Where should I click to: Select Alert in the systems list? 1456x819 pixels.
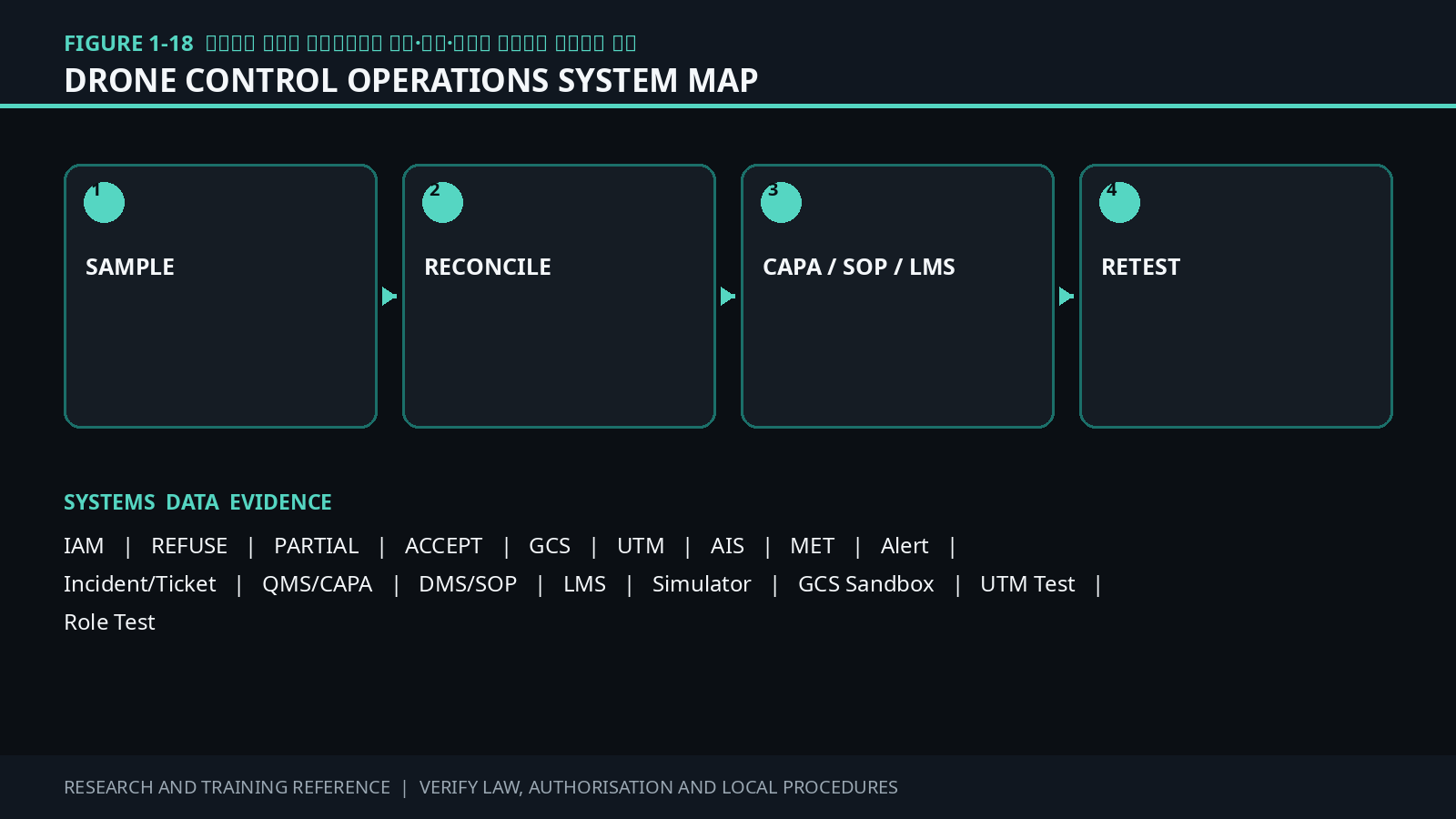(905, 546)
